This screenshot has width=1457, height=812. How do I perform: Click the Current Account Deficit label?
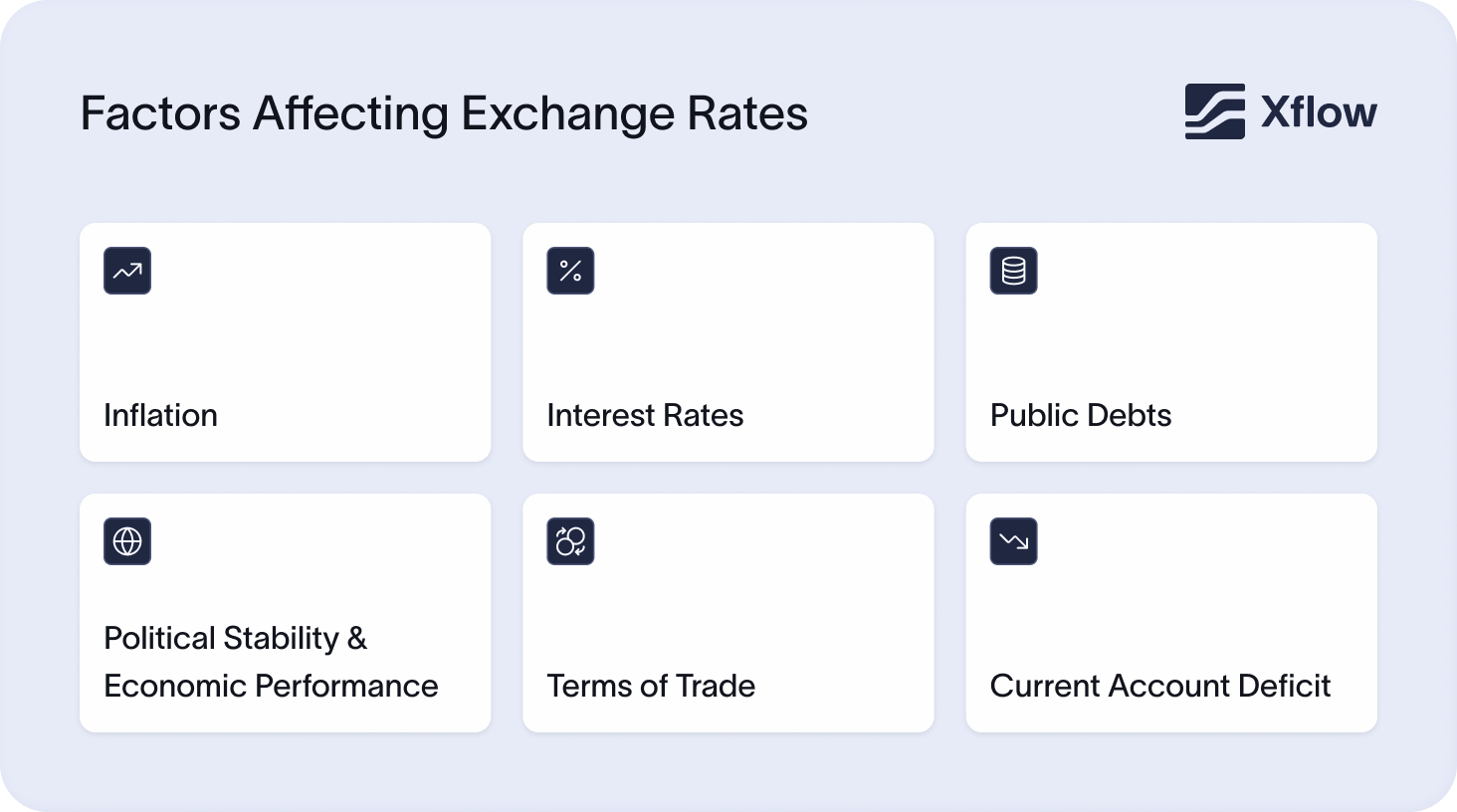tap(1159, 686)
